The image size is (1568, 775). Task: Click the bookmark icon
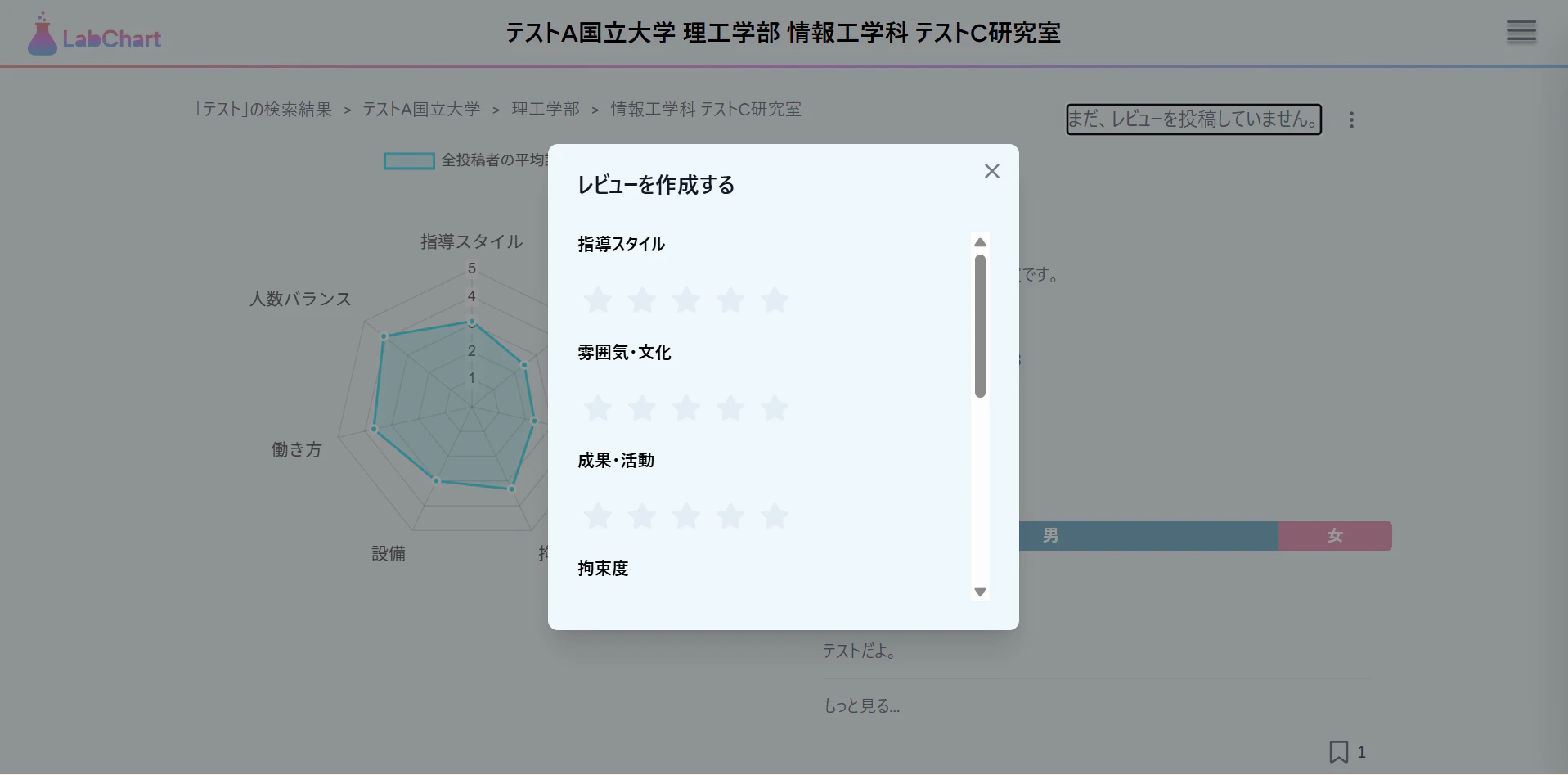[1338, 751]
